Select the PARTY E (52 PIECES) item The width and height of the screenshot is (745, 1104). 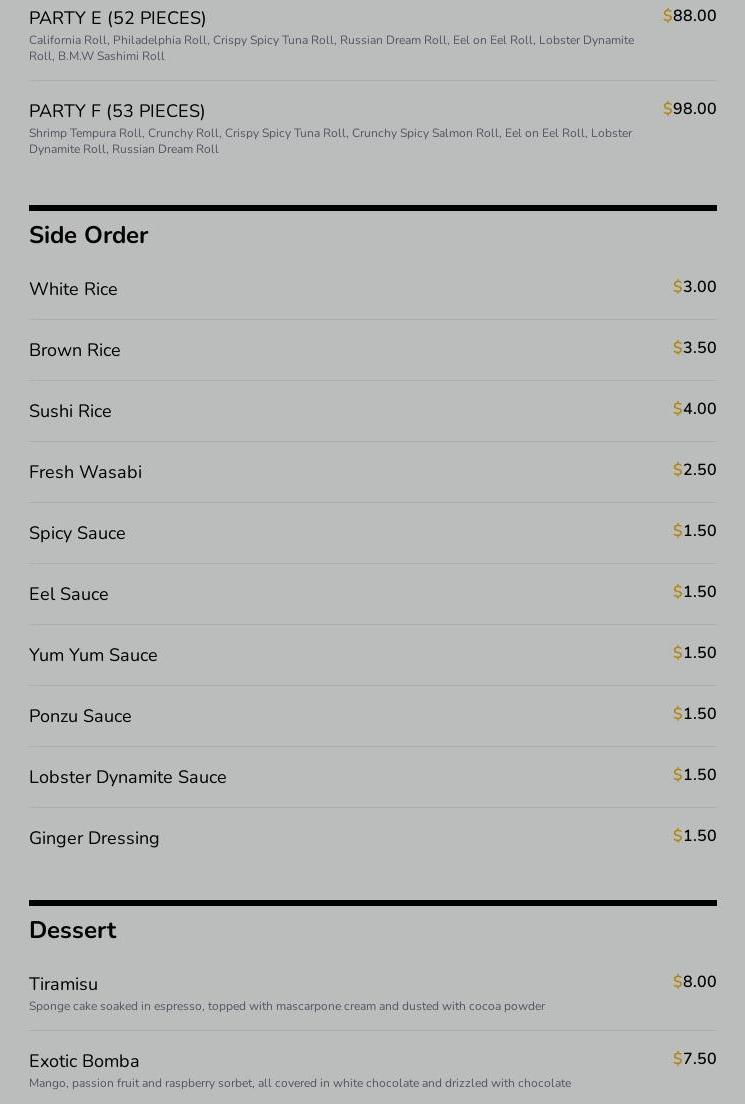(x=372, y=35)
